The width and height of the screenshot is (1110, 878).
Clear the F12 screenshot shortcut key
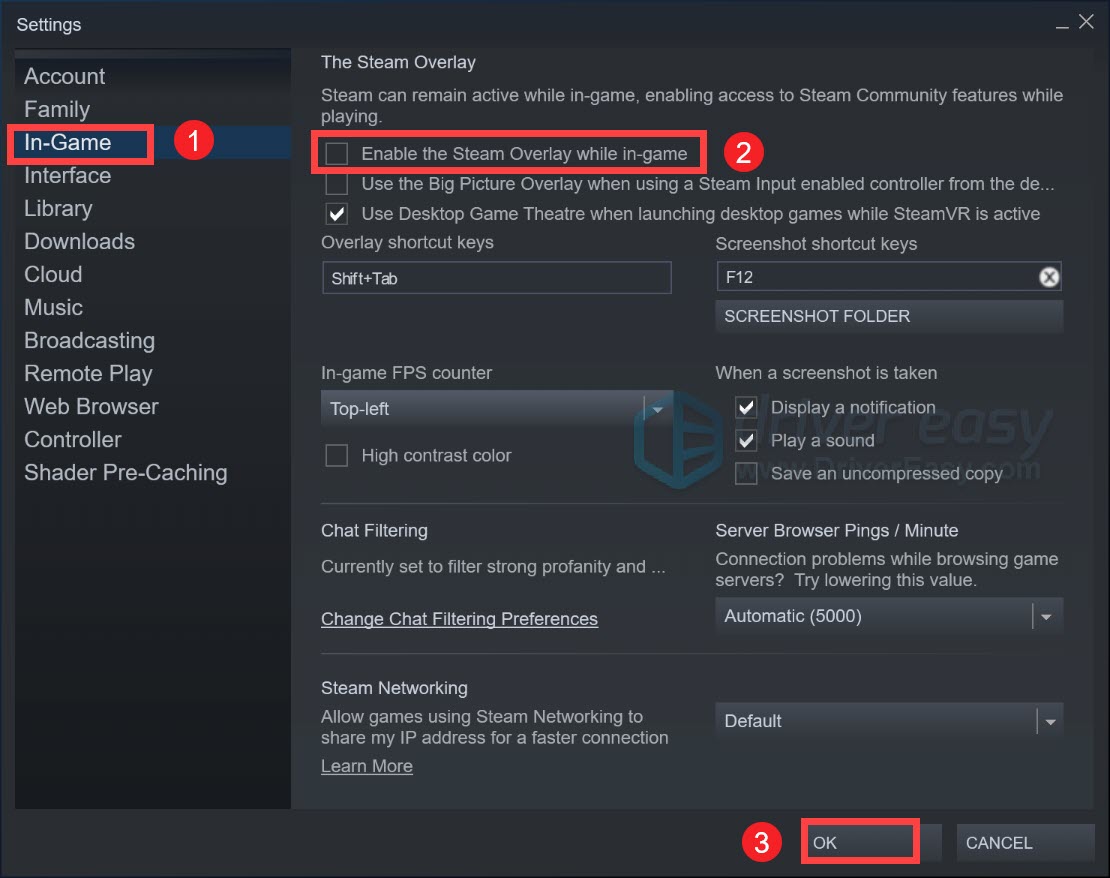1048,278
